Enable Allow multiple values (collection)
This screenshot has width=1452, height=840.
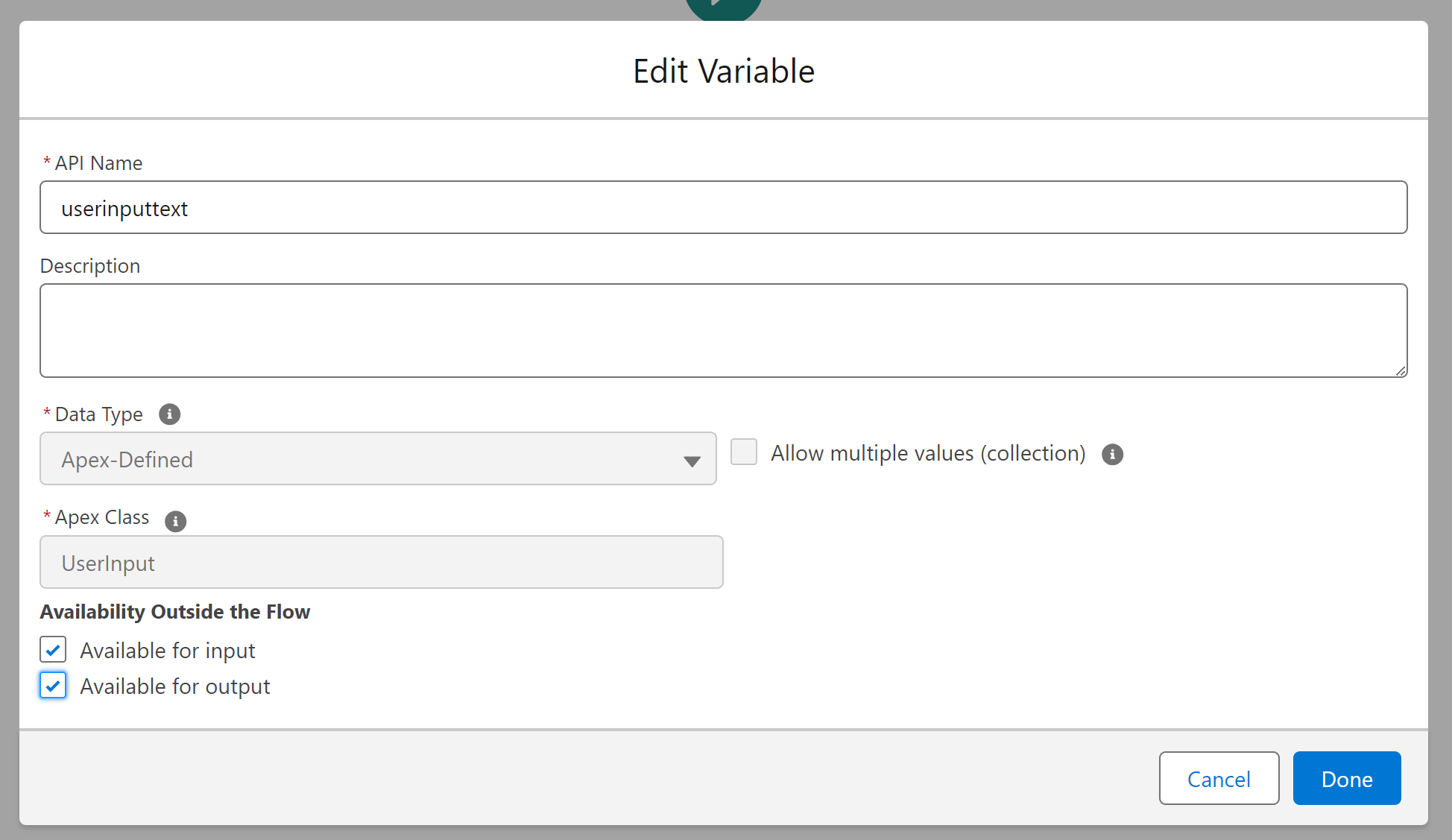pyautogui.click(x=743, y=452)
